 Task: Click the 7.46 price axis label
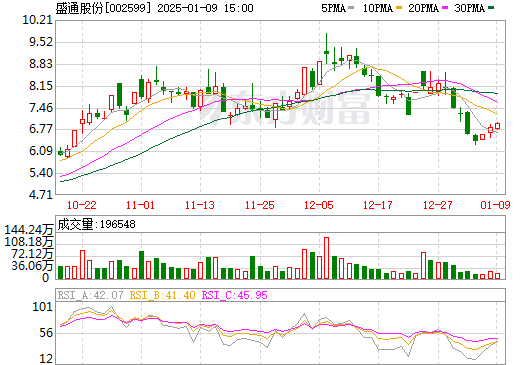point(41,108)
